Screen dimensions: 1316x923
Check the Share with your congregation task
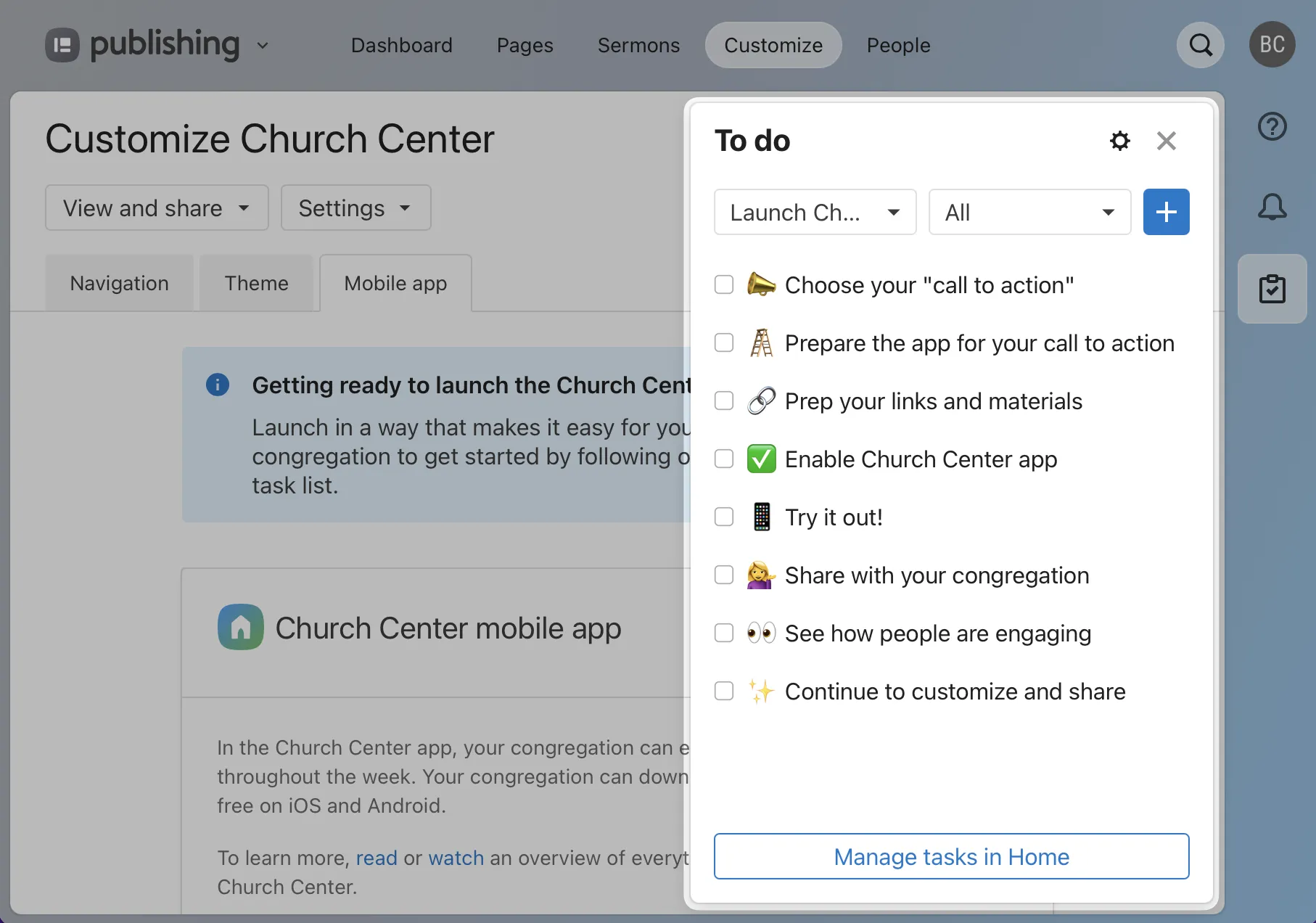[x=723, y=575]
